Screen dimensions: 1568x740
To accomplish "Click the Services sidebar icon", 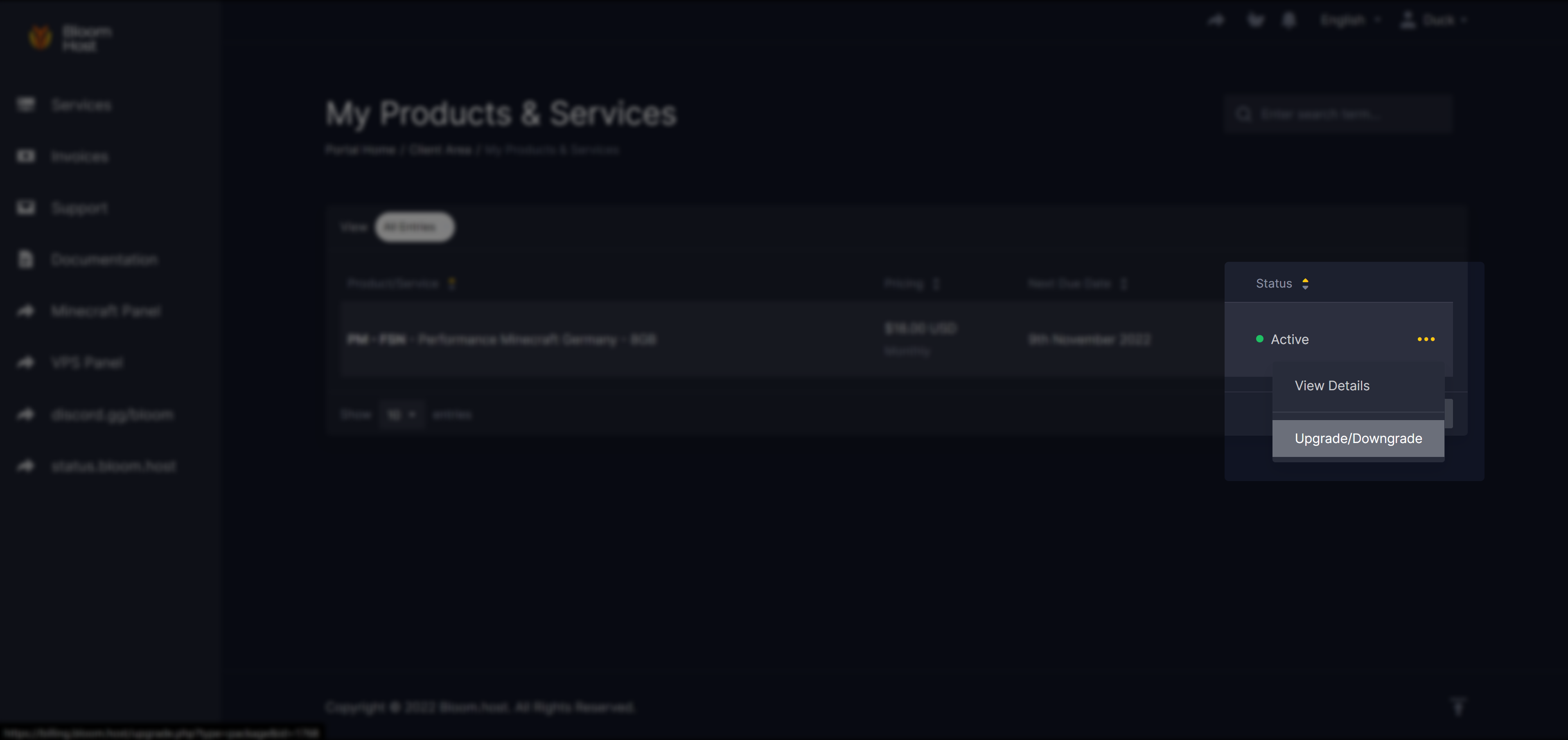I will tap(25, 105).
